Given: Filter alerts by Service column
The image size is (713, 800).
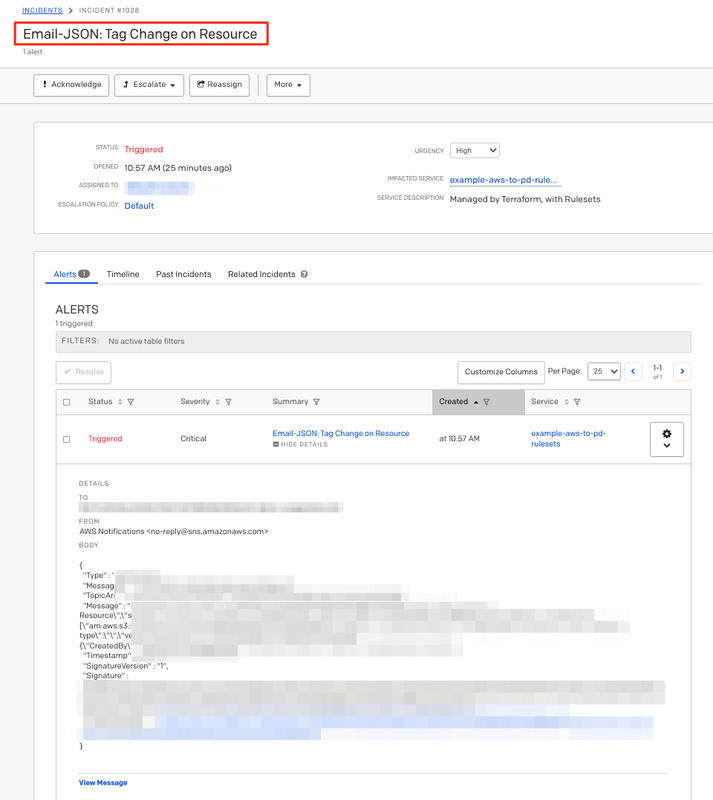Looking at the screenshot, I should [x=577, y=402].
